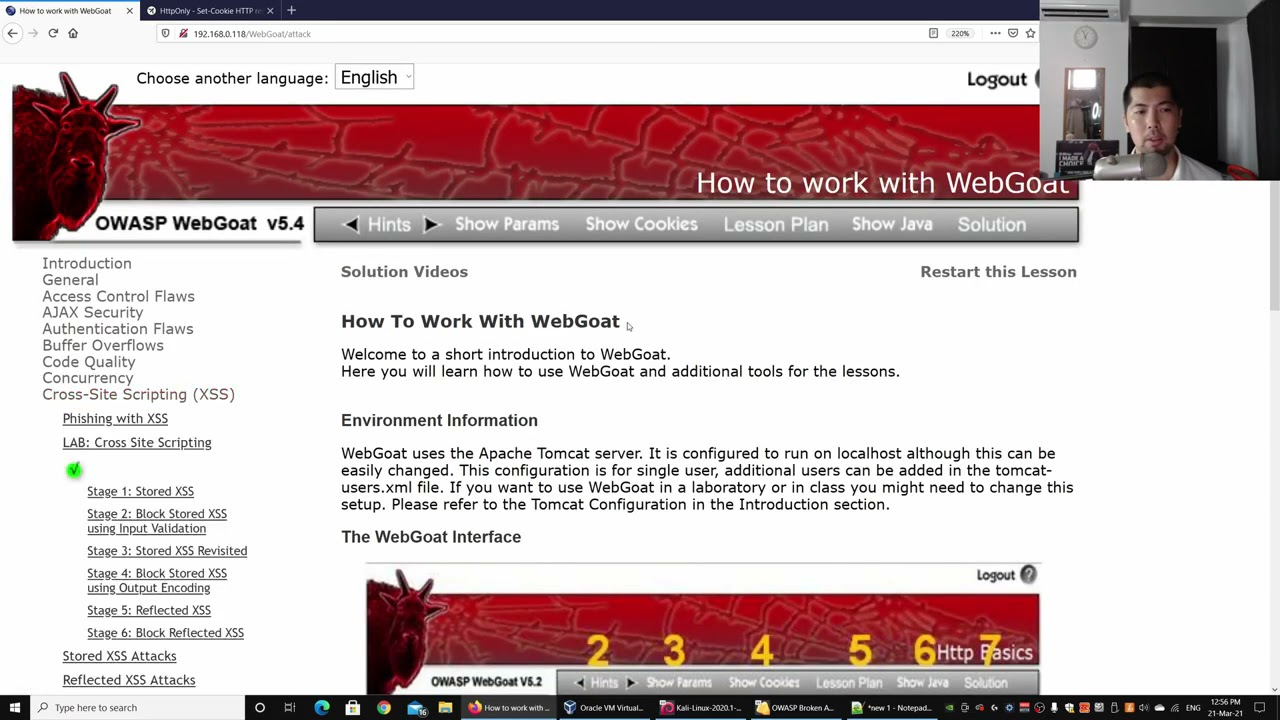Show previous hint with left arrow
Image resolution: width=1280 pixels, height=720 pixels.
tap(350, 225)
